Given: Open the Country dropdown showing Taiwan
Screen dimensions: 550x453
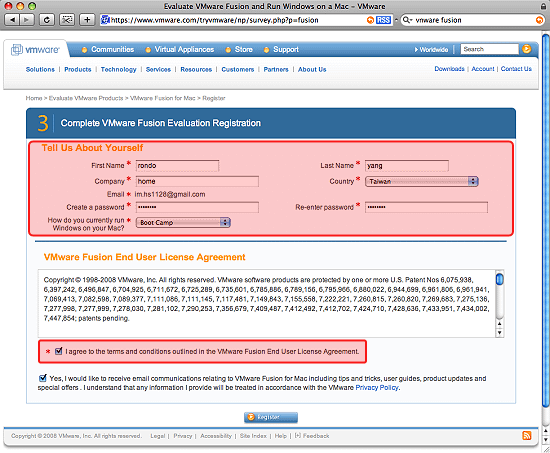Looking at the screenshot, I should 422,181.
